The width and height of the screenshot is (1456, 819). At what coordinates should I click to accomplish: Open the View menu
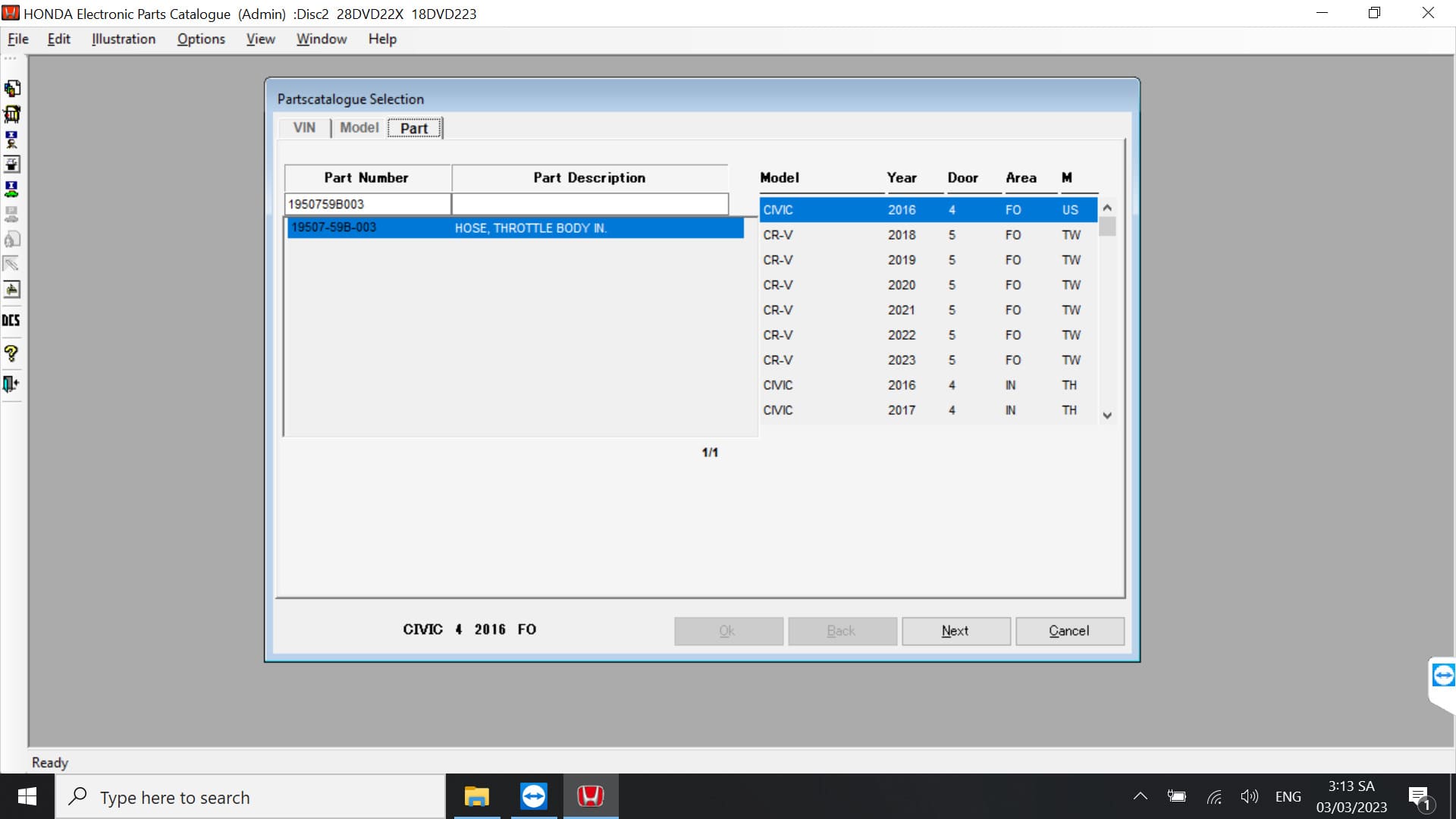(x=261, y=39)
